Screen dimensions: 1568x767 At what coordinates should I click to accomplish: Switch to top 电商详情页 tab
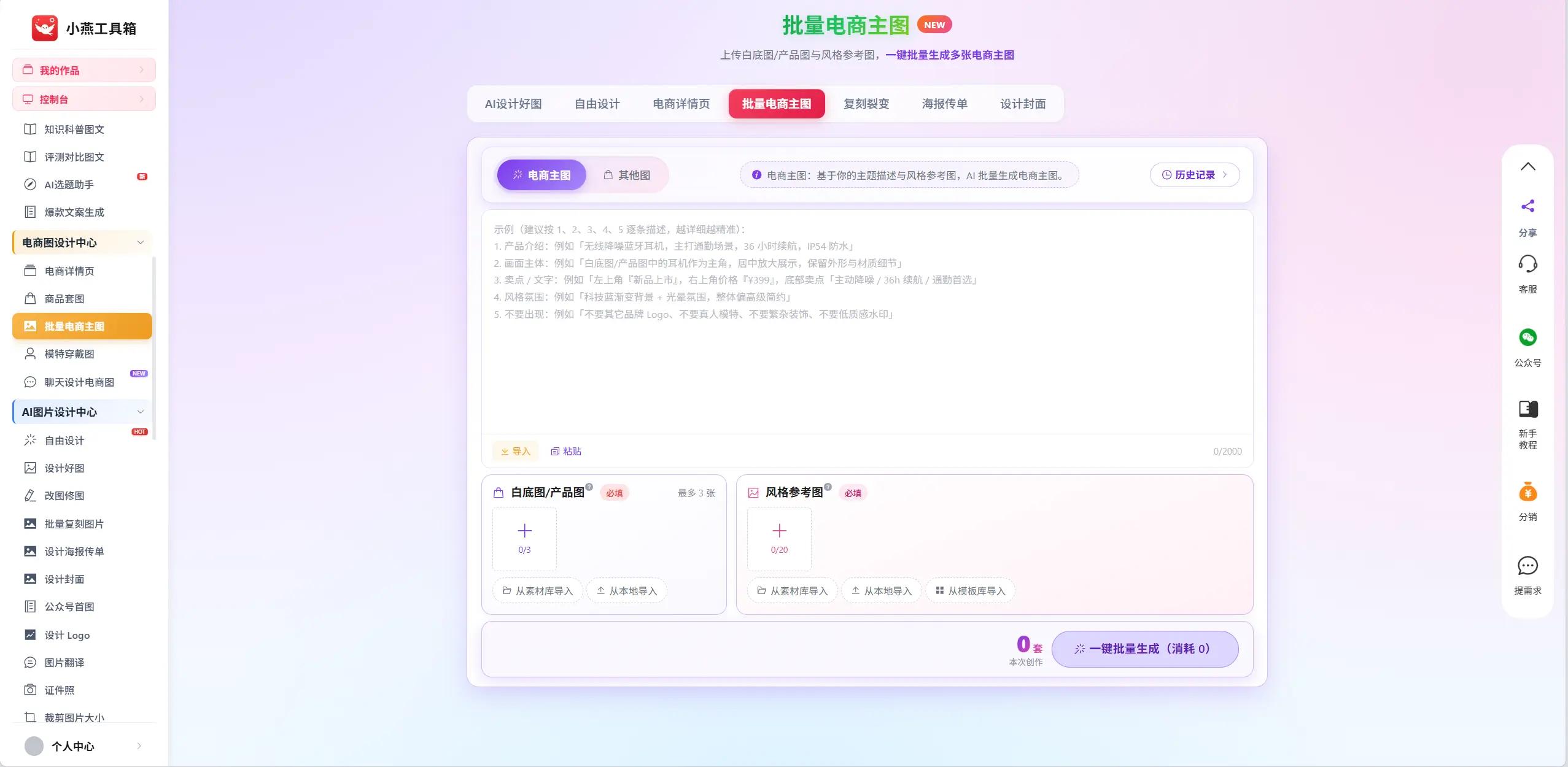[x=681, y=104]
